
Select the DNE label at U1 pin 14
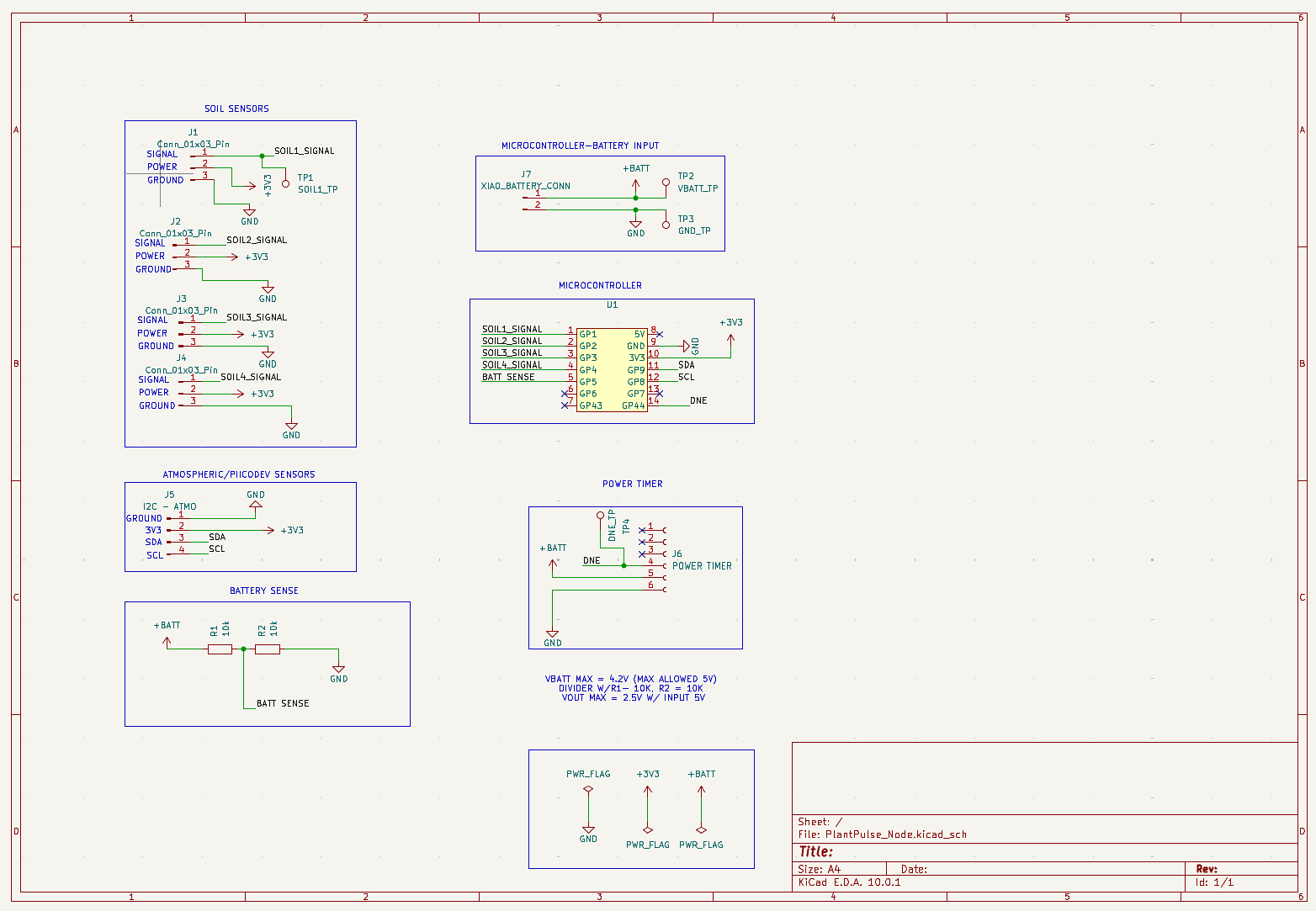(698, 400)
